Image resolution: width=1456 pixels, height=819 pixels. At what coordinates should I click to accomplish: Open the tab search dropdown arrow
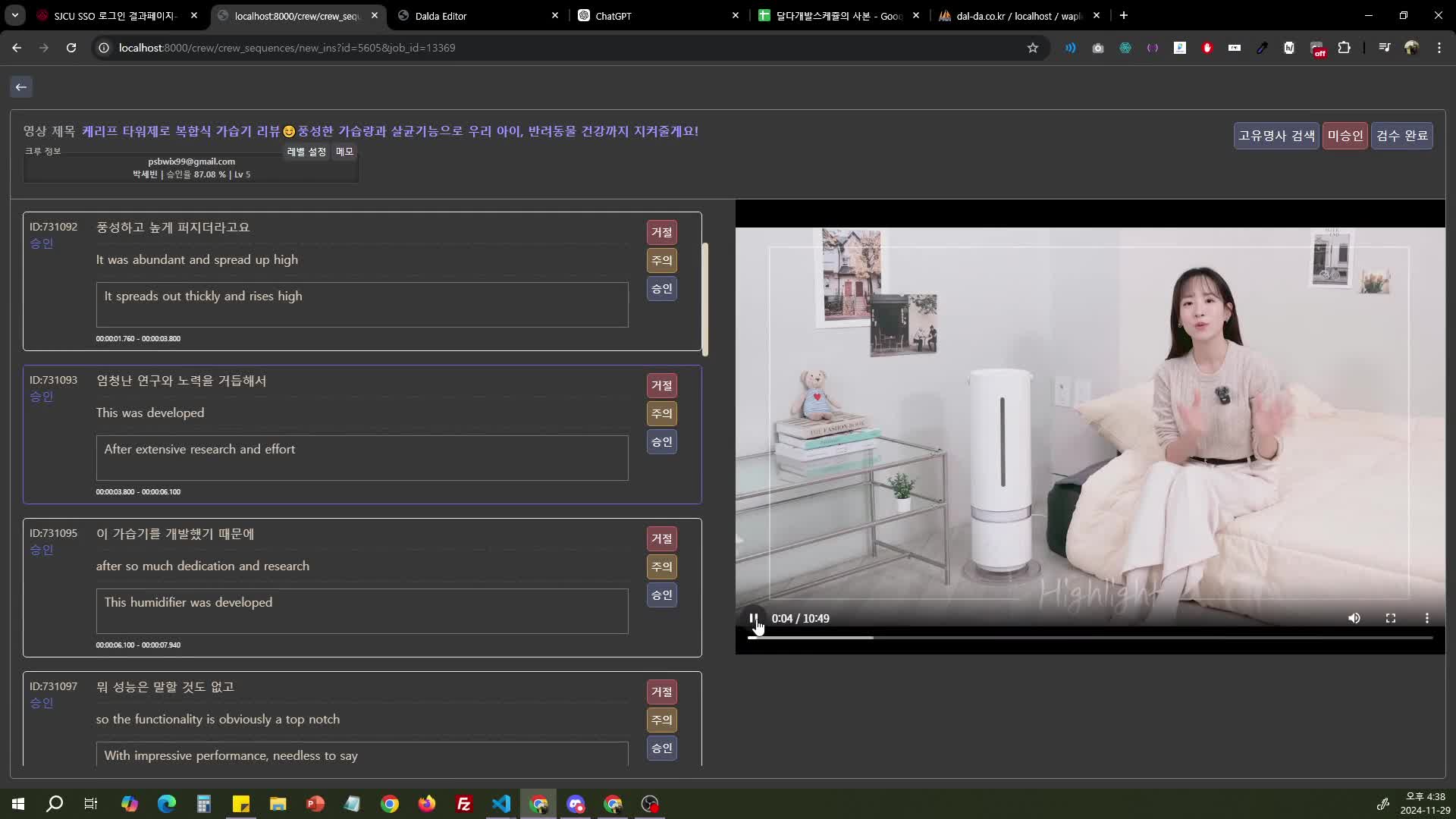[x=15, y=15]
